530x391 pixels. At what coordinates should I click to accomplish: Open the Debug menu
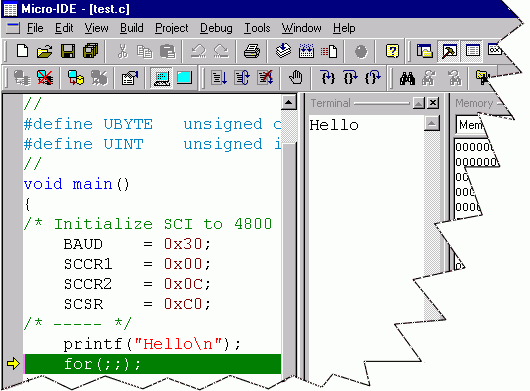click(x=216, y=28)
